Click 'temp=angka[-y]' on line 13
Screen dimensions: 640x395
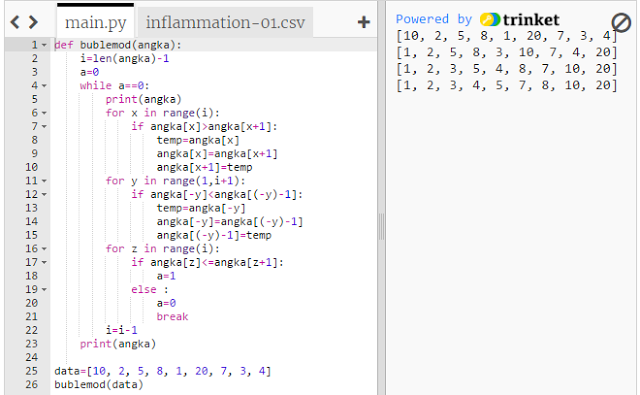[x=201, y=208]
